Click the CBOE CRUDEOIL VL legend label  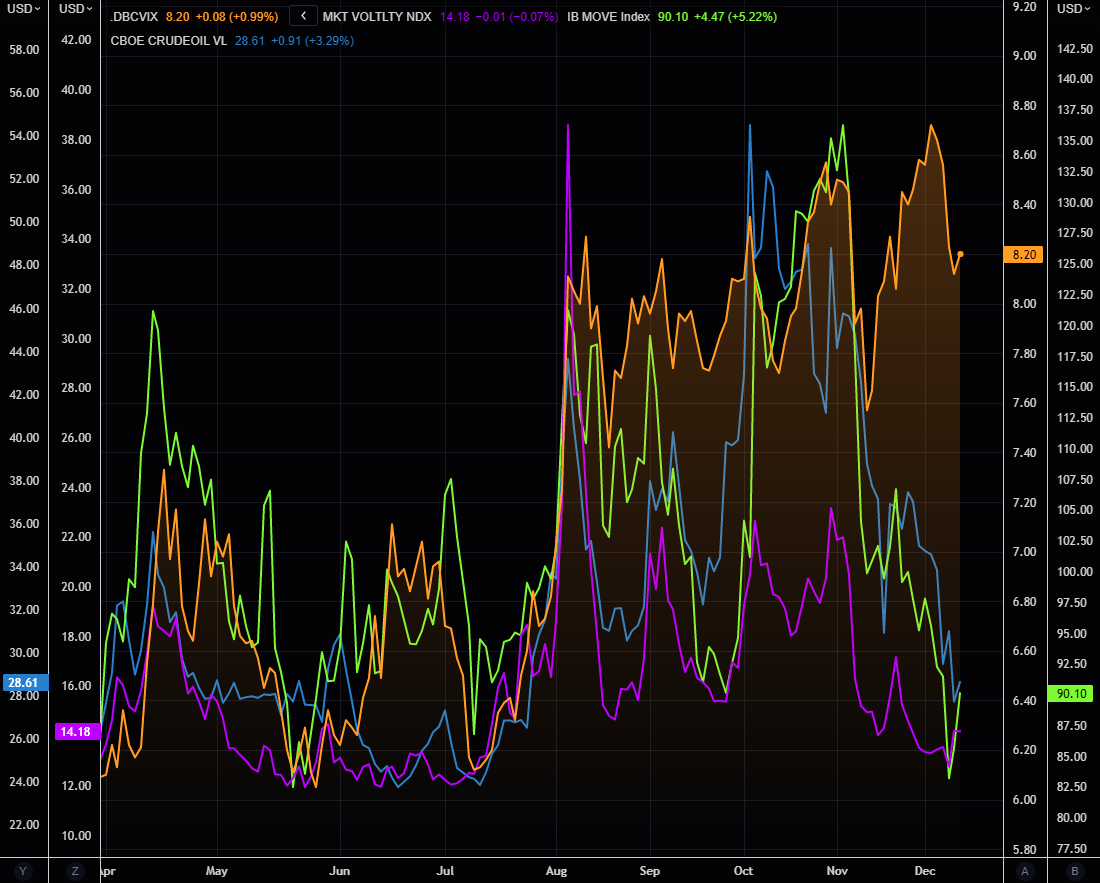pos(169,41)
